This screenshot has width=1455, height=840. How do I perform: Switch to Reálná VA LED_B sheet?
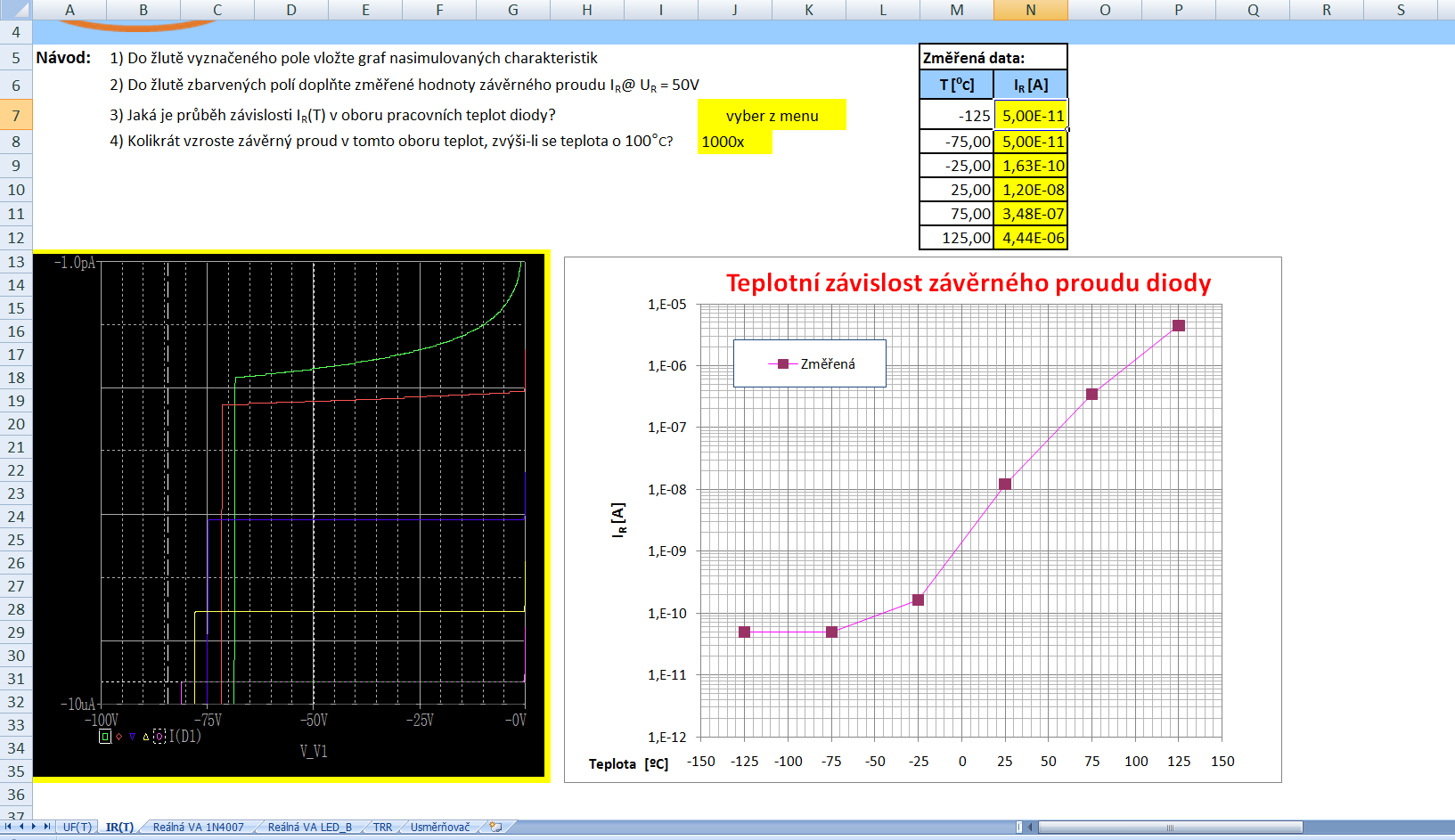309,827
